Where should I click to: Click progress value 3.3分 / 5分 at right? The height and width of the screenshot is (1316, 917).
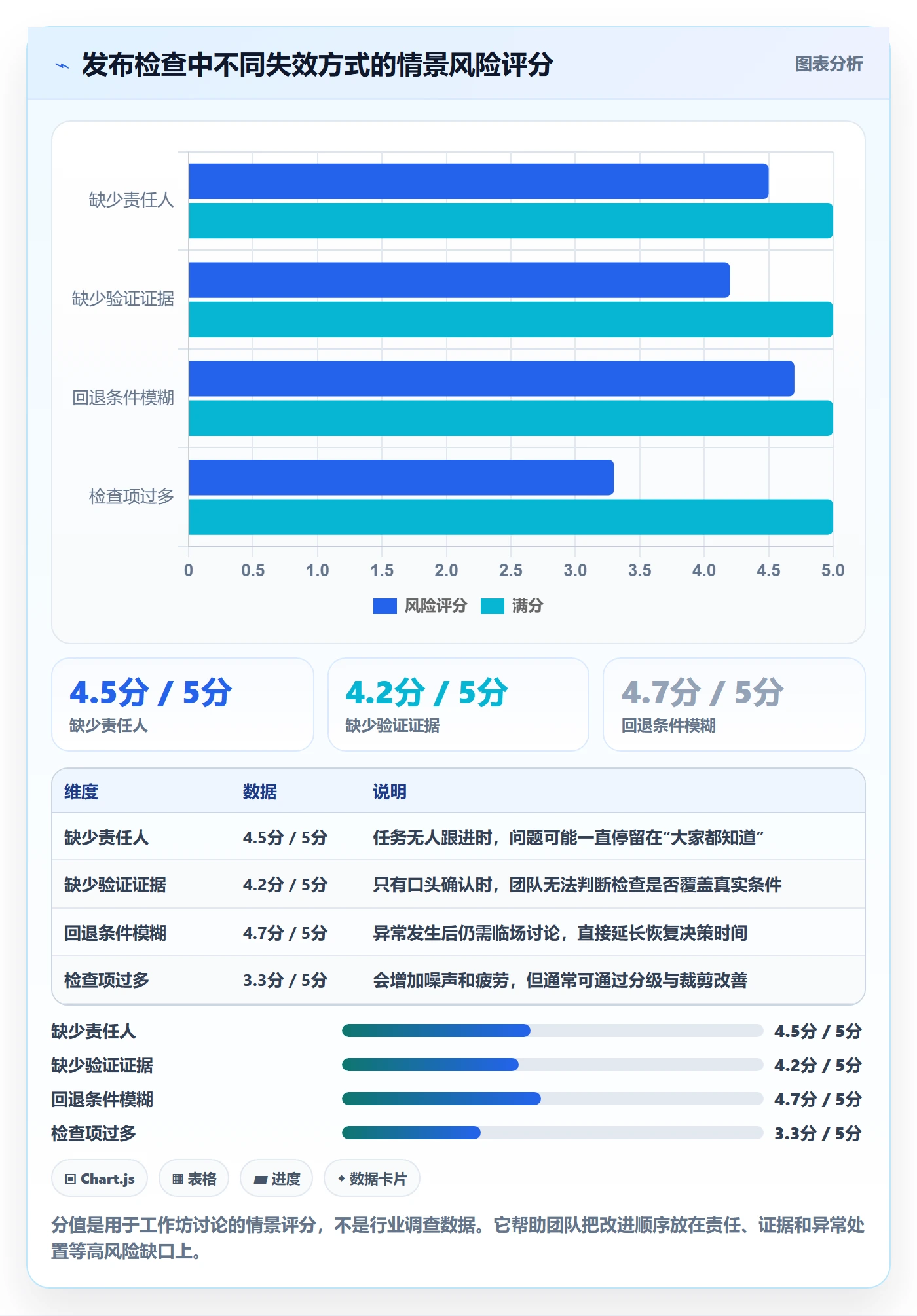pyautogui.click(x=818, y=1133)
